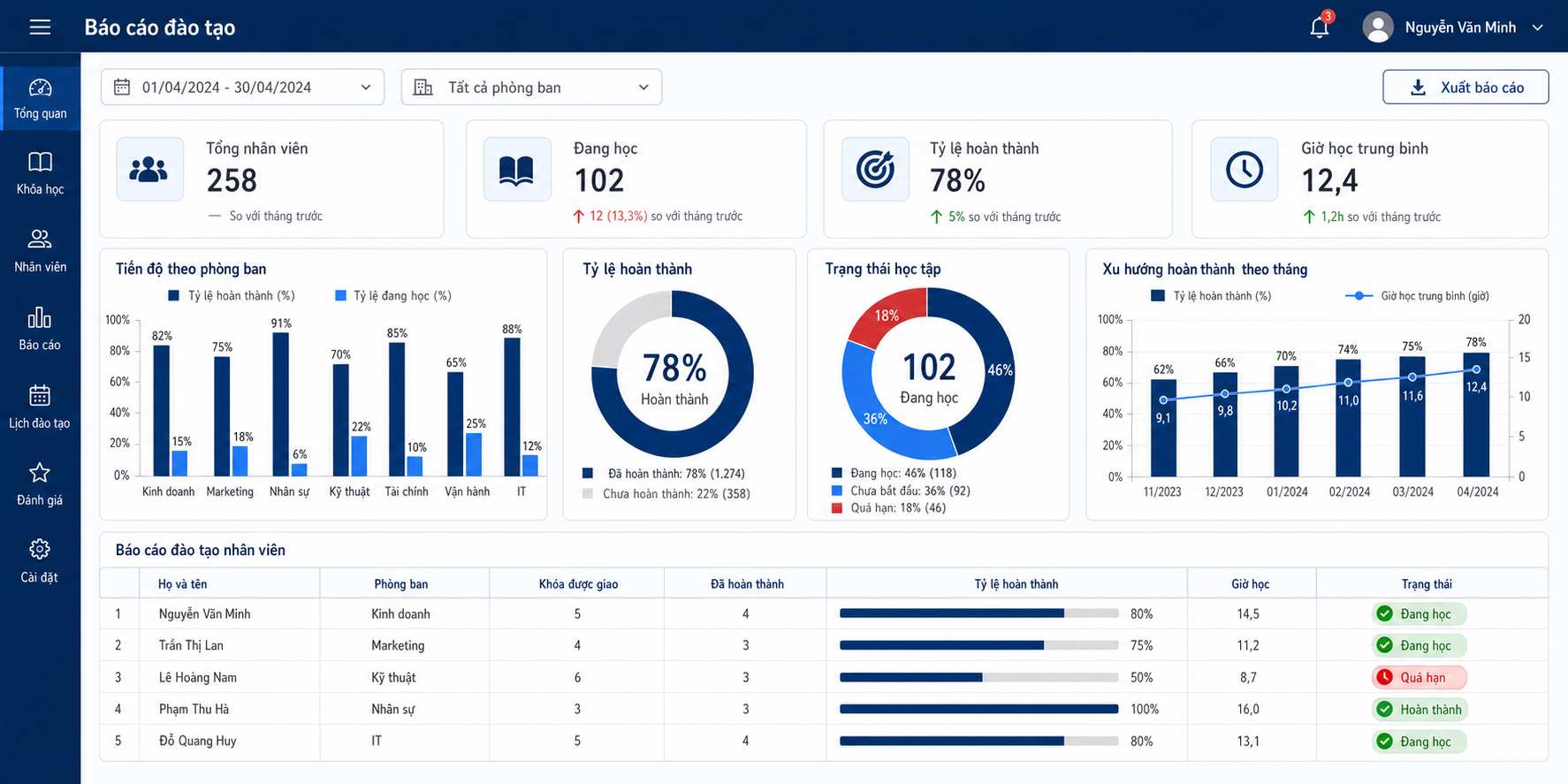Click Đang học status badge for Nguyễn Văn Minh
Viewport: 1568px width, 784px height.
point(1419,613)
